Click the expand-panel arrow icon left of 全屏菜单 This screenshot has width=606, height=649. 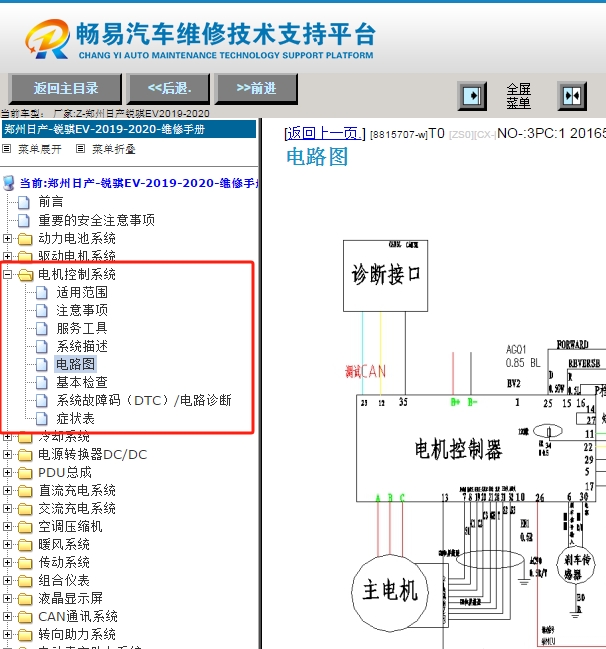[x=472, y=96]
